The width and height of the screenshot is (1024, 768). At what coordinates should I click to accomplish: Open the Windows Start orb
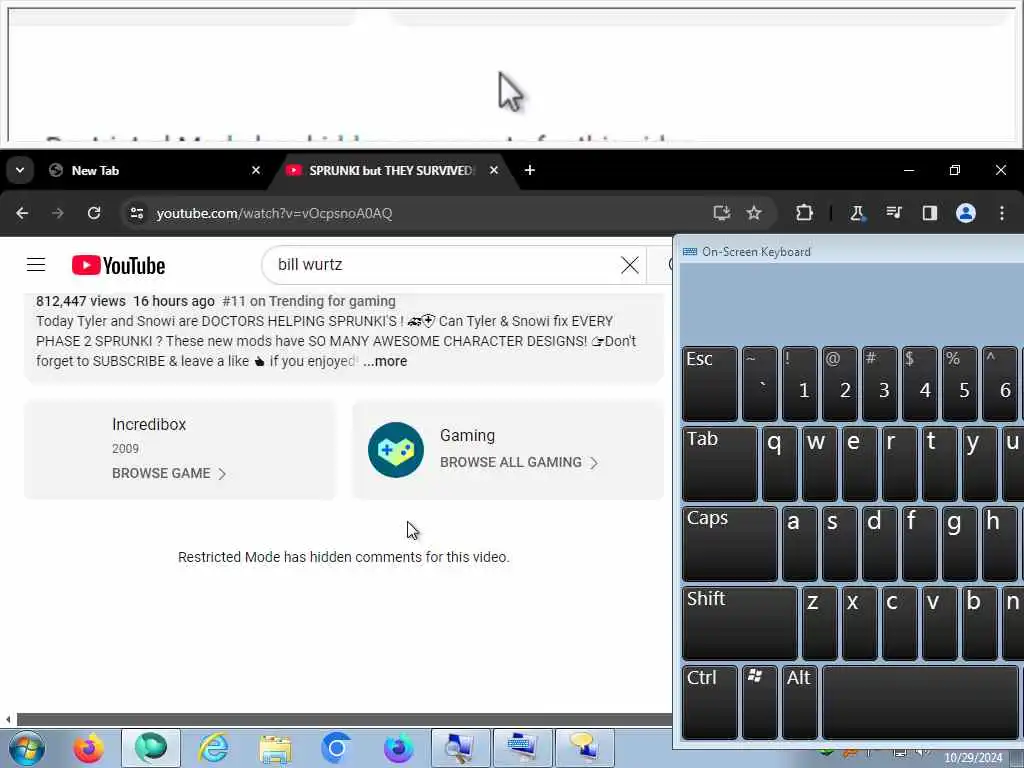27,748
